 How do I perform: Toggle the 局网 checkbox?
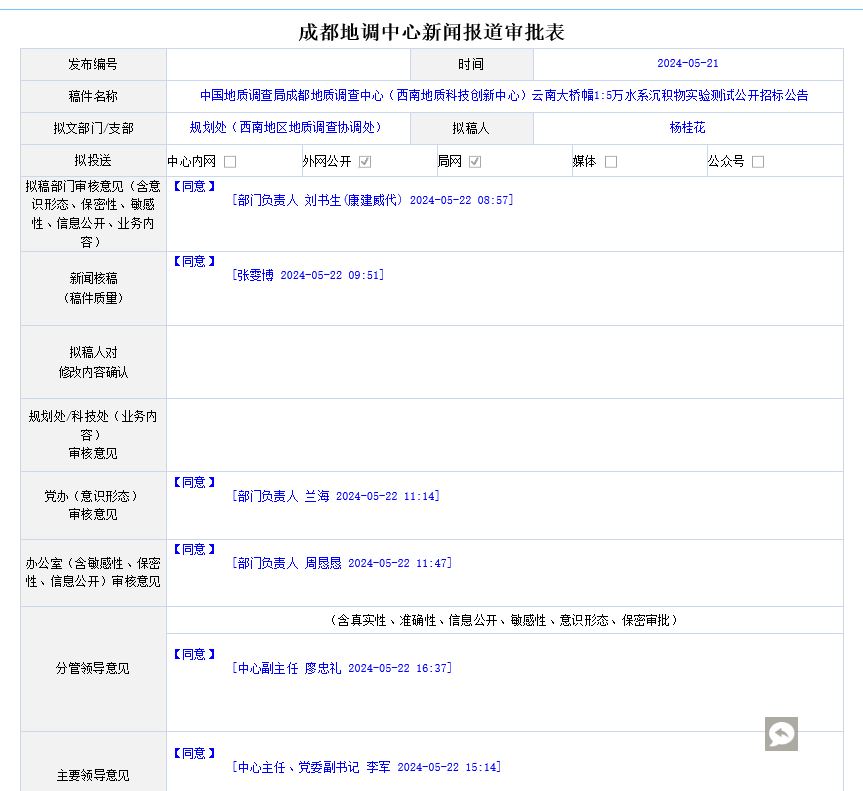475,162
